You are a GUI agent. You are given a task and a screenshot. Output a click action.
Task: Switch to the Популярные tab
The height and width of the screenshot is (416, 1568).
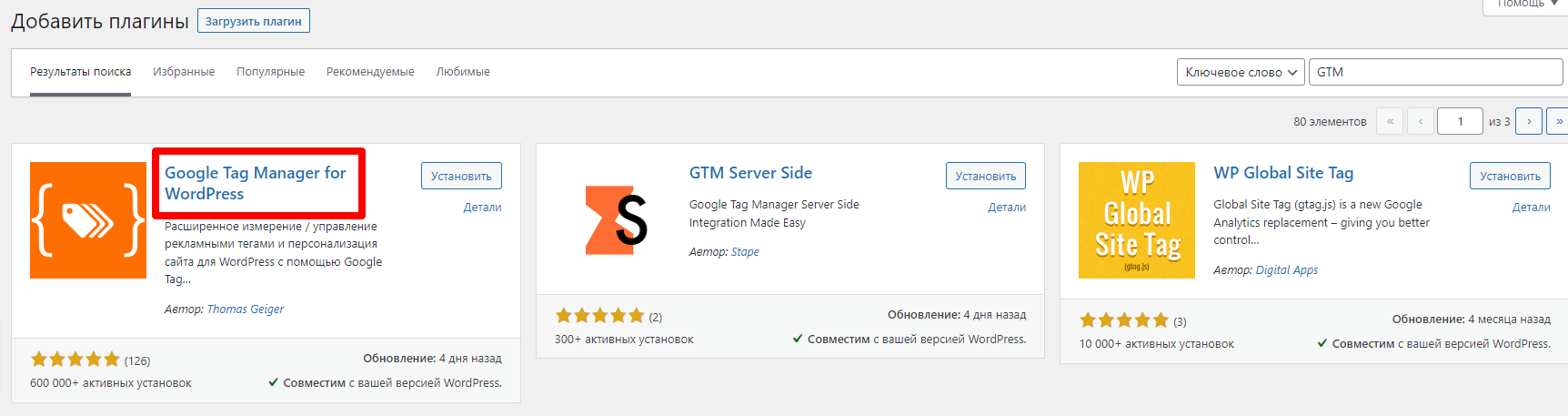click(270, 72)
